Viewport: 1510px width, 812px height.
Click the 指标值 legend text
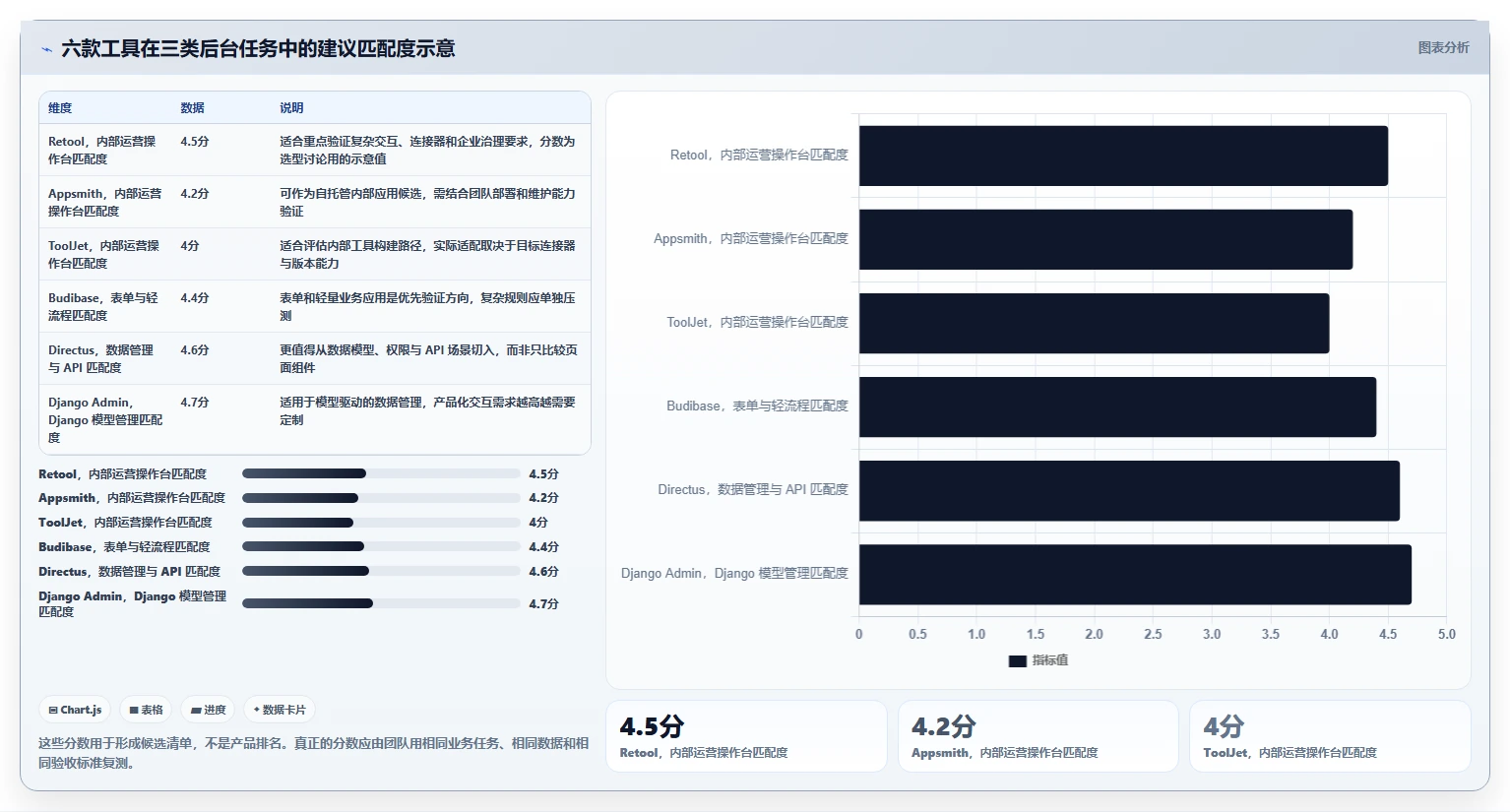tap(1049, 660)
